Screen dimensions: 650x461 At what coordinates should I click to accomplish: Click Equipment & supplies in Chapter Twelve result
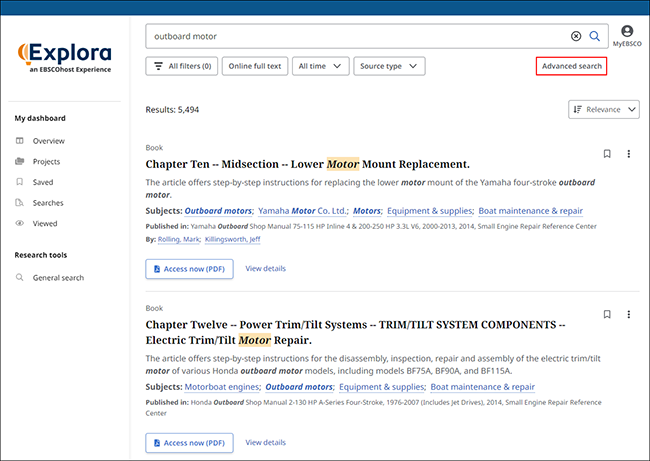382,387
